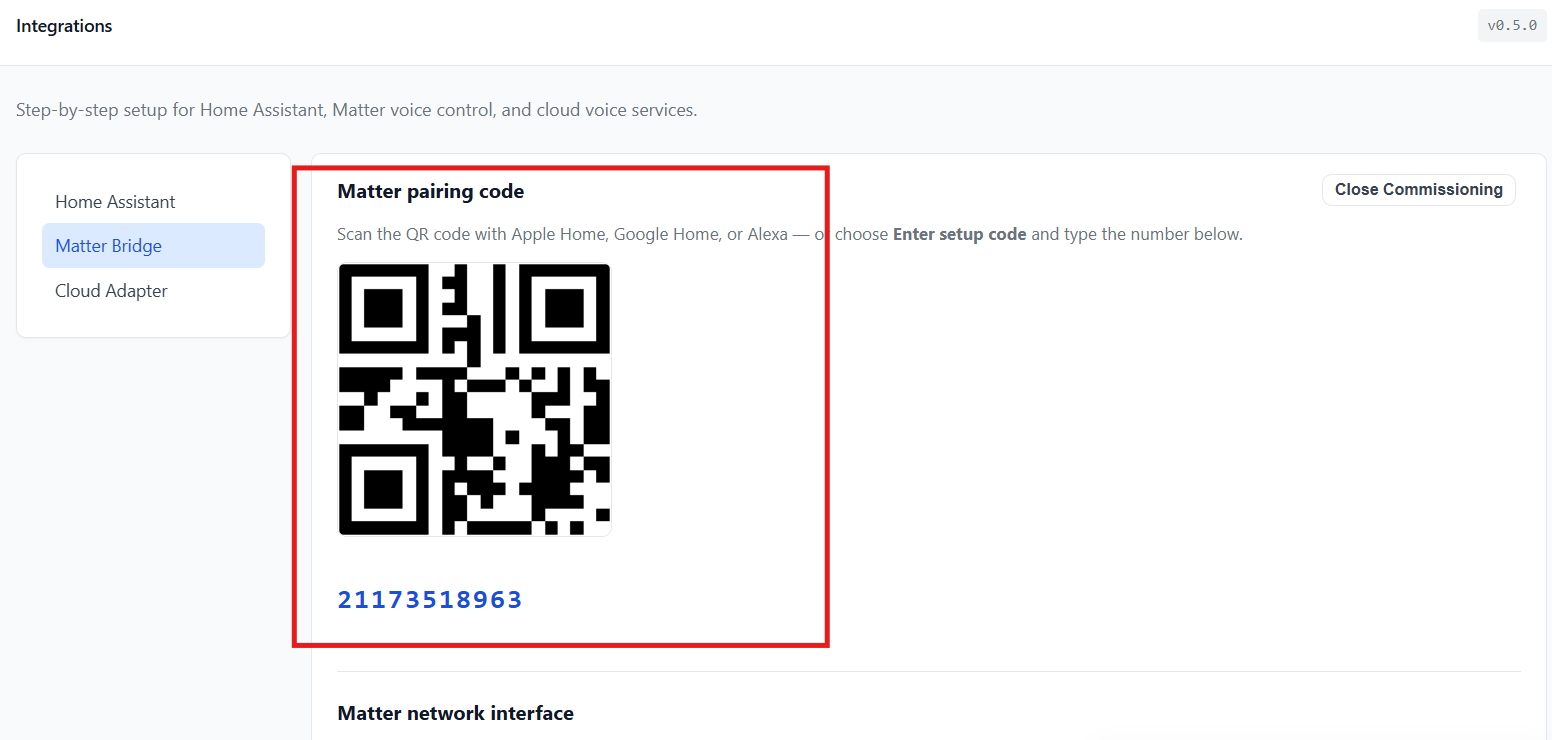This screenshot has height=740, width=1552.
Task: Click the Matter pairing code heading
Action: pyautogui.click(x=431, y=191)
